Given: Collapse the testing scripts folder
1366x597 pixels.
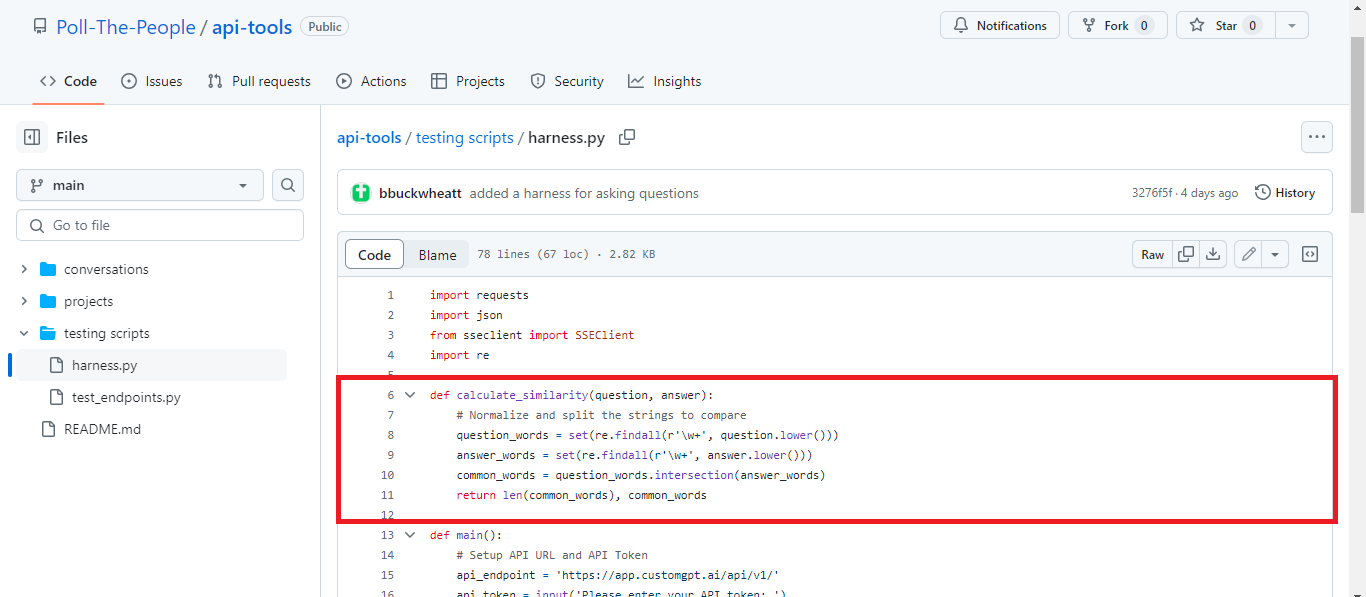Looking at the screenshot, I should pyautogui.click(x=24, y=332).
